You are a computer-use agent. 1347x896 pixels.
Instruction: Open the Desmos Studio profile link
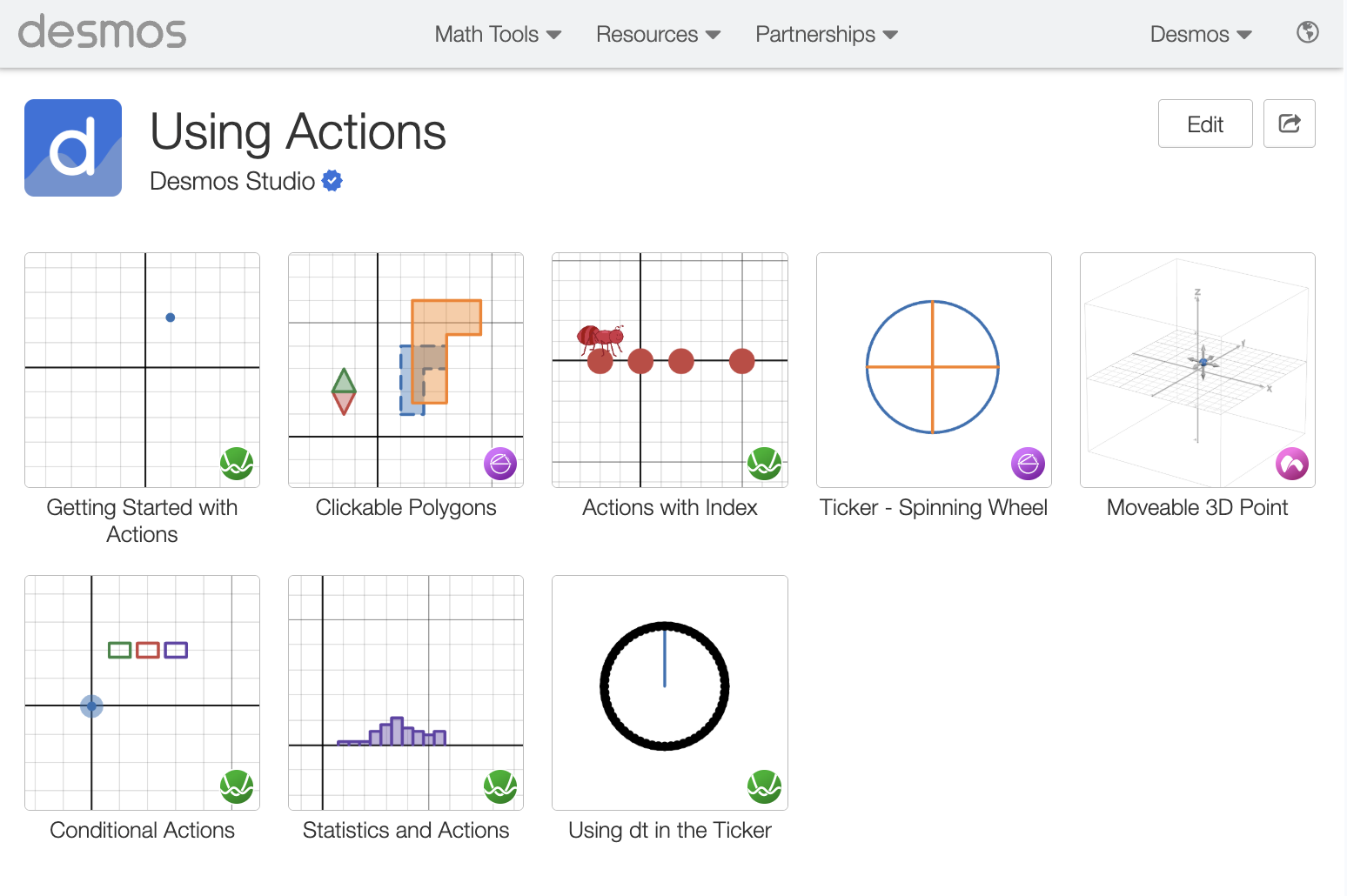point(232,181)
